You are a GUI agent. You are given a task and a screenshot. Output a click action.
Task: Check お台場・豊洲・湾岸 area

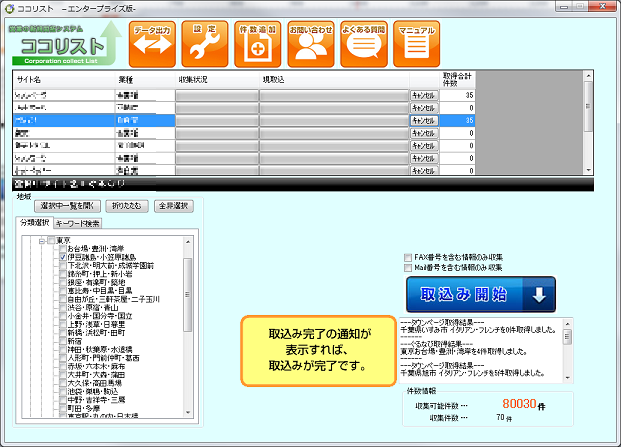63,249
